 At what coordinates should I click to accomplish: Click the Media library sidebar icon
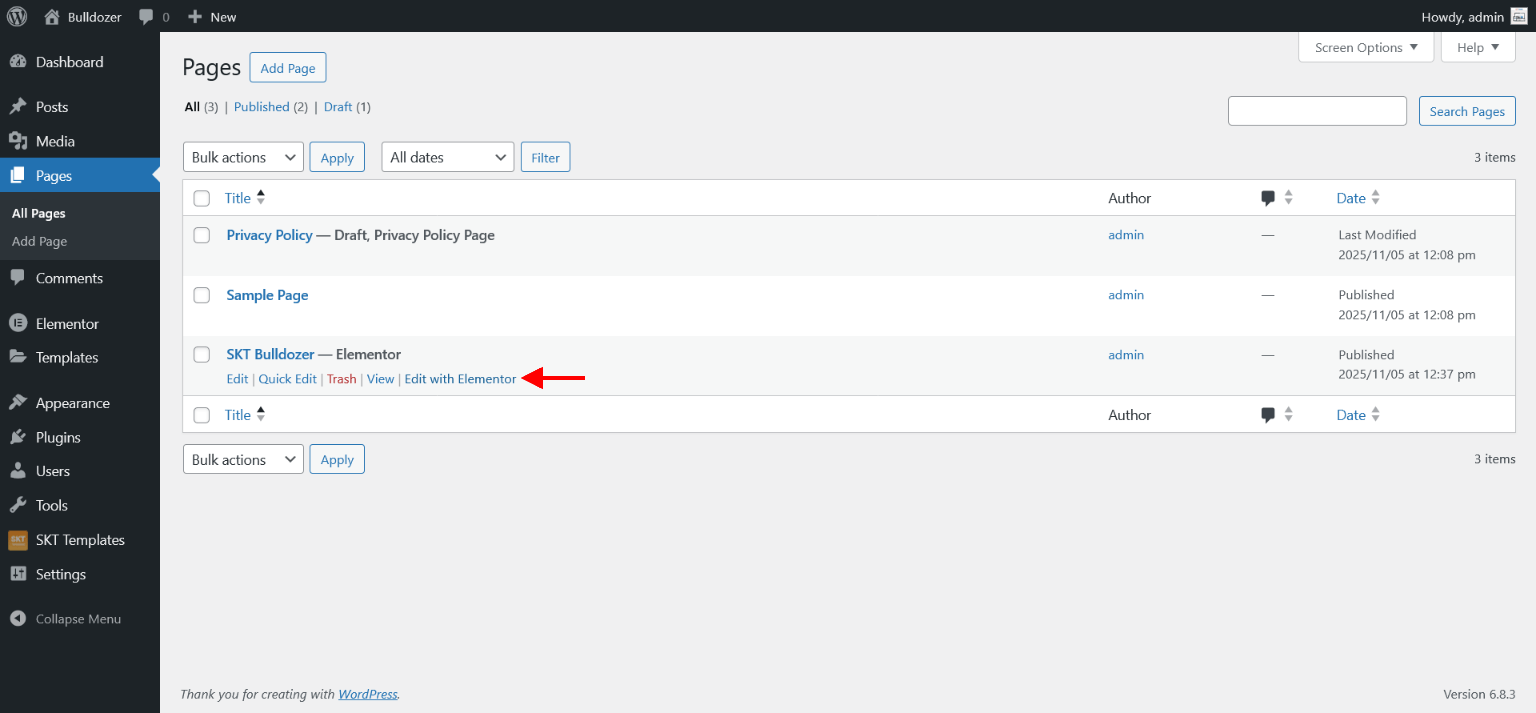click(x=18, y=141)
